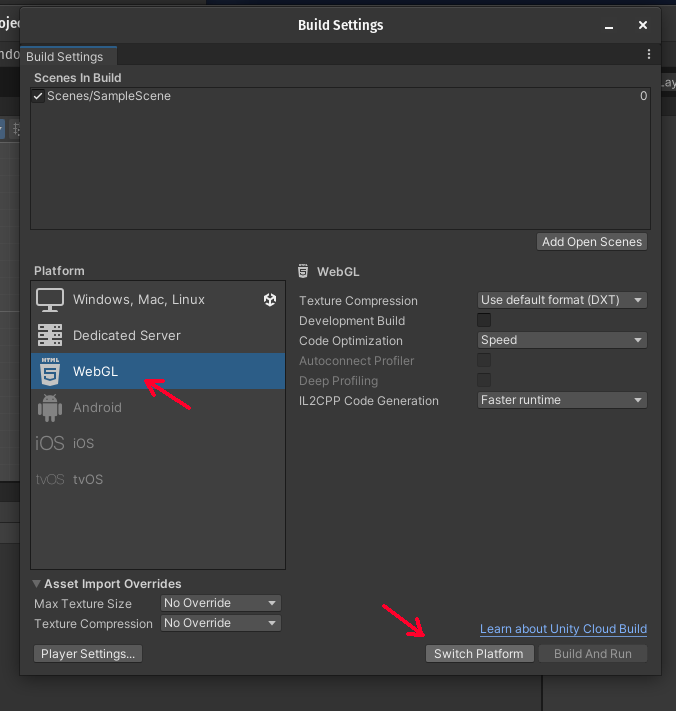Minimize the Build Settings window
Image resolution: width=676 pixels, height=711 pixels.
[x=609, y=26]
